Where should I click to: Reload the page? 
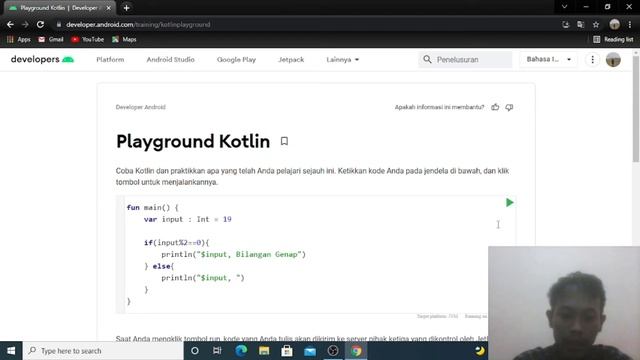coord(40,24)
